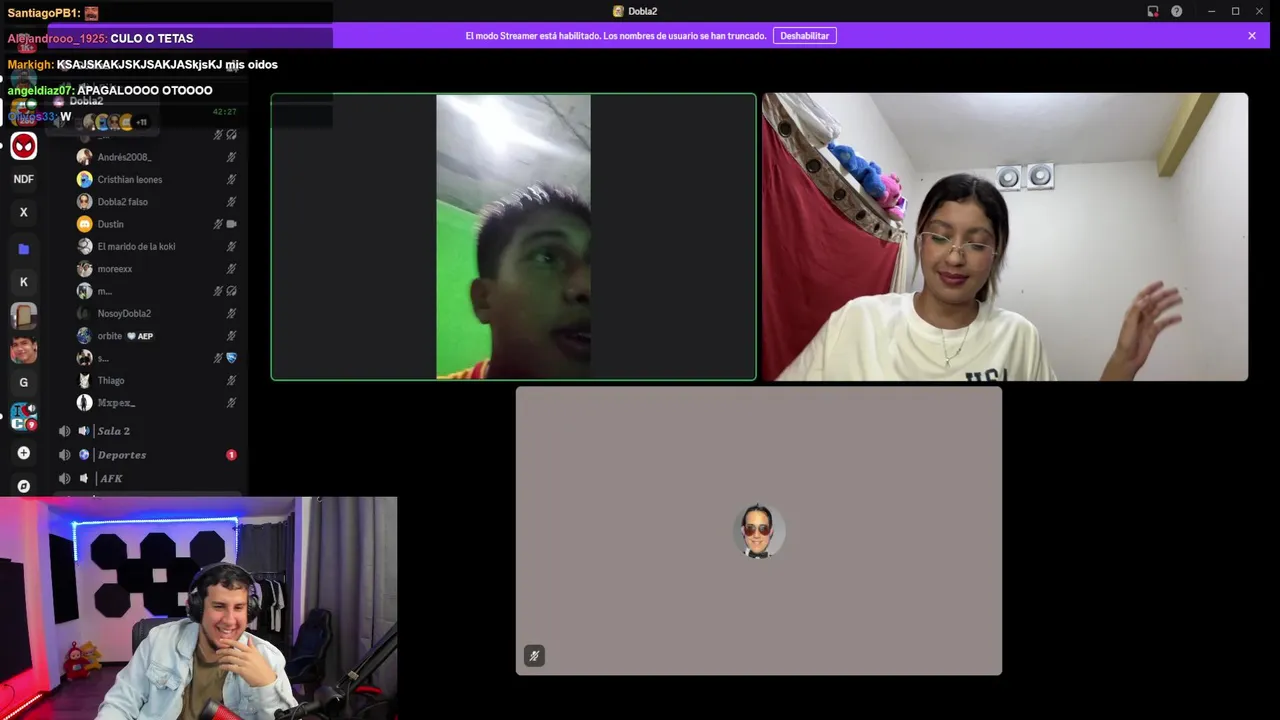Open Discover servers compass icon

(x=24, y=486)
